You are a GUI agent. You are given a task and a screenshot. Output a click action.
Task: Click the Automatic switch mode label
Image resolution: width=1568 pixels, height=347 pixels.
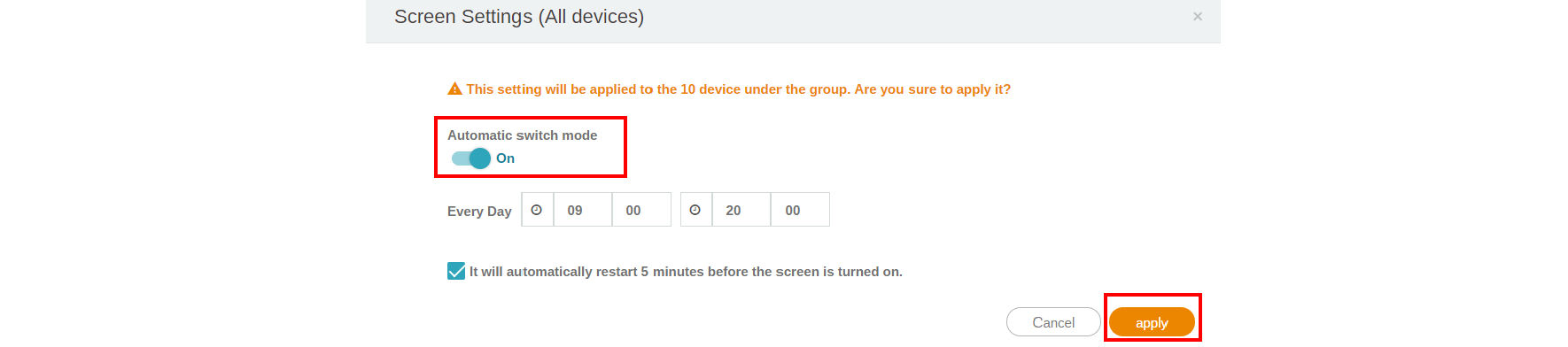pyautogui.click(x=522, y=135)
